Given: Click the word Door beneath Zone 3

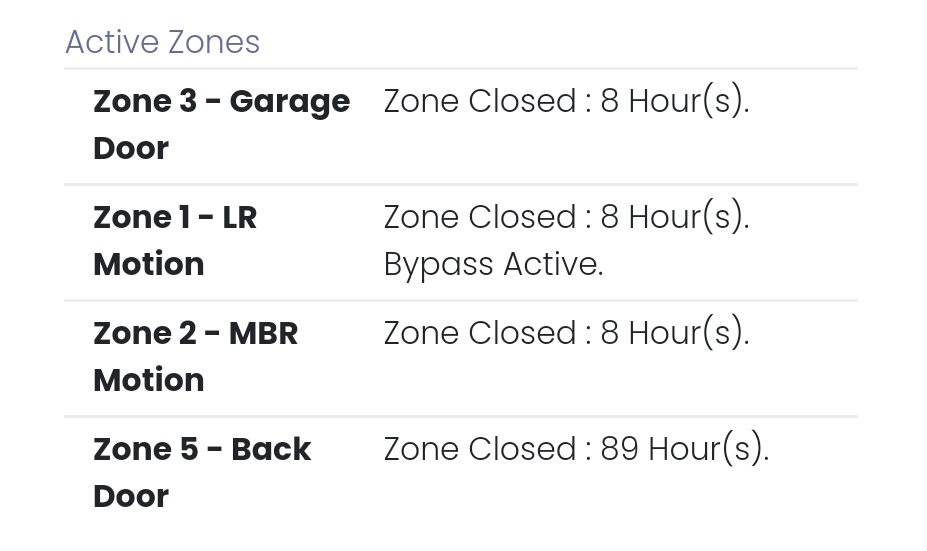Looking at the screenshot, I should 131,148.
